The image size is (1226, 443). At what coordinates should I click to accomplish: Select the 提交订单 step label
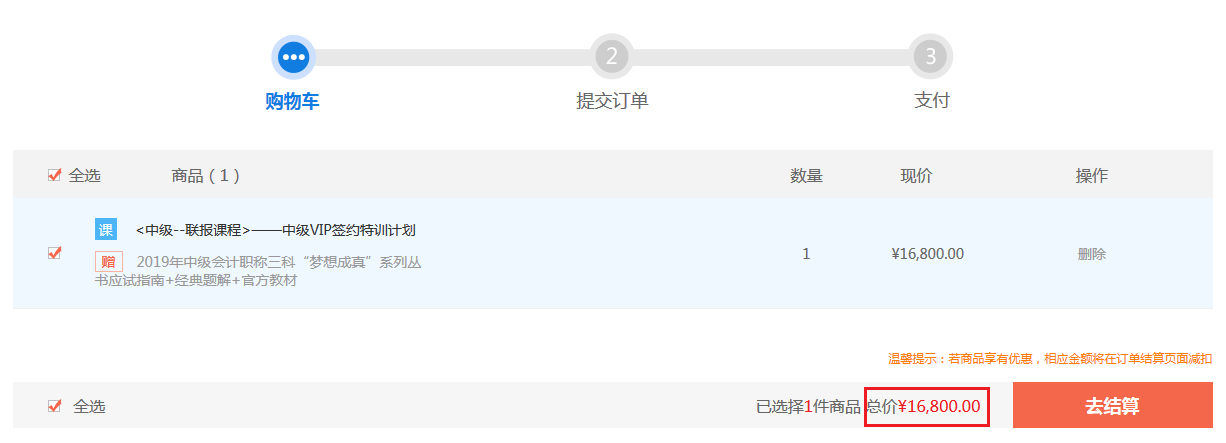612,101
